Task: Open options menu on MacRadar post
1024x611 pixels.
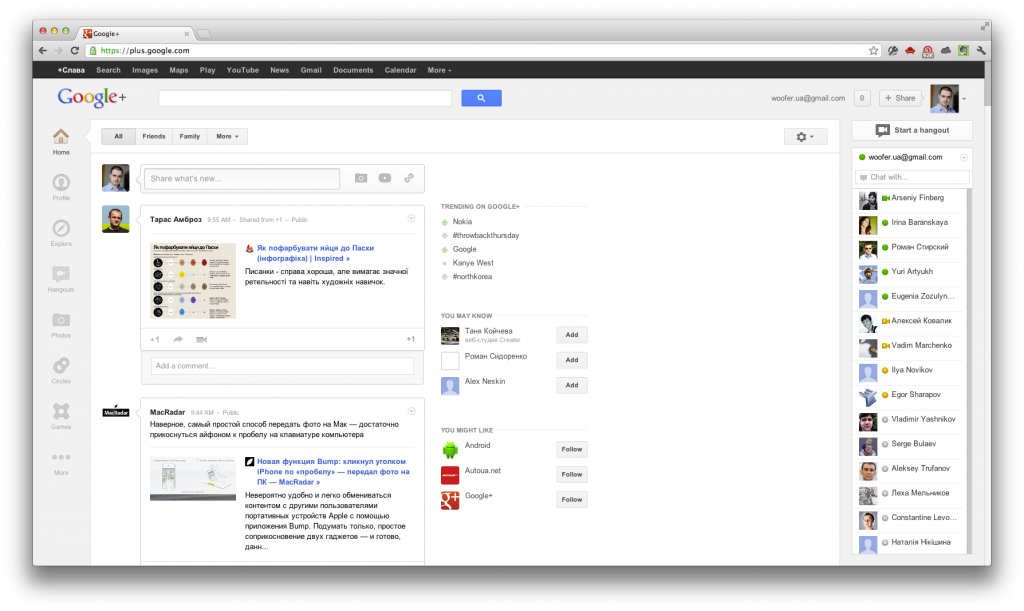Action: pos(411,411)
